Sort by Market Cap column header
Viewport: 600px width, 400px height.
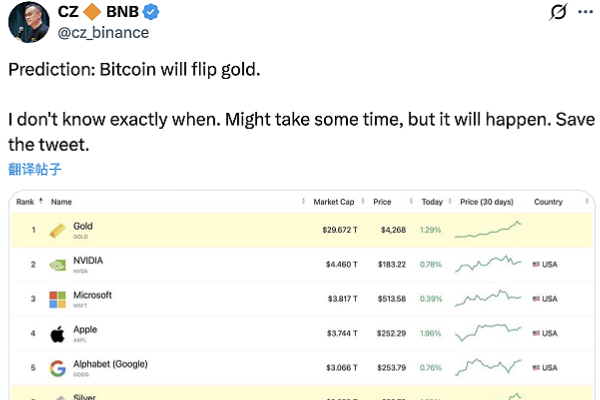coord(333,202)
